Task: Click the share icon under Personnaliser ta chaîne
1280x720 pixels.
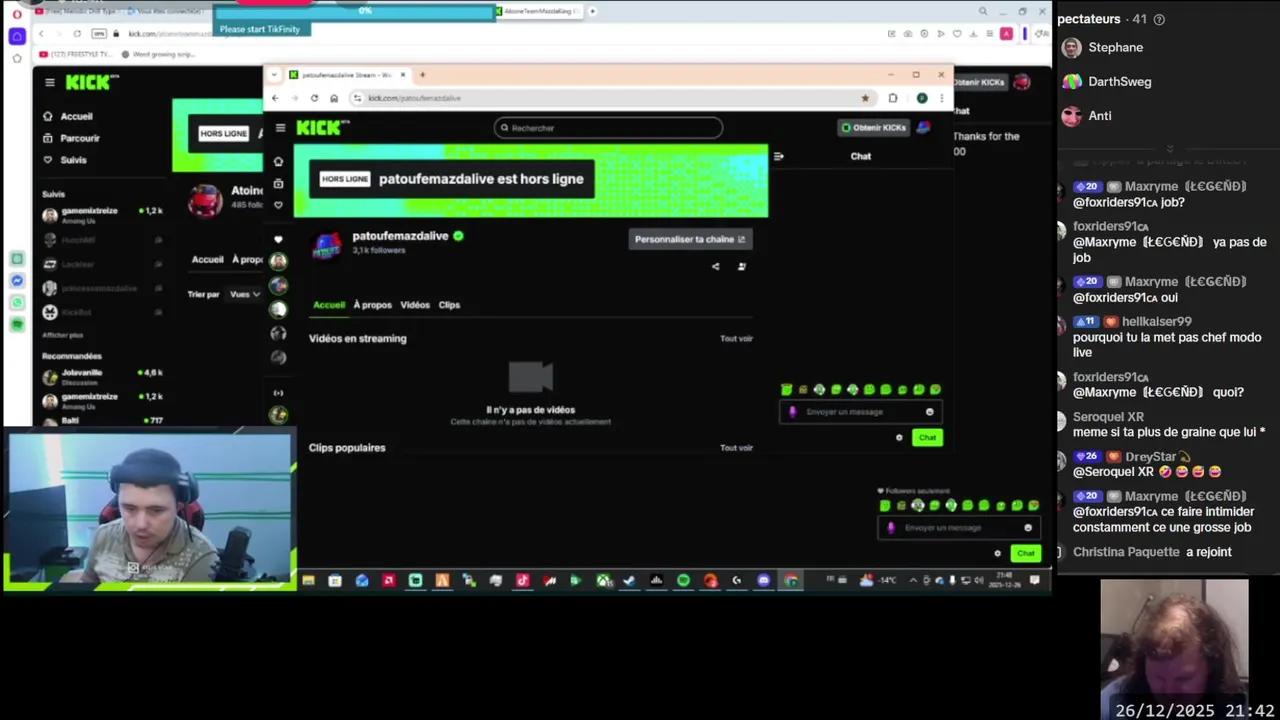Action: 715,267
